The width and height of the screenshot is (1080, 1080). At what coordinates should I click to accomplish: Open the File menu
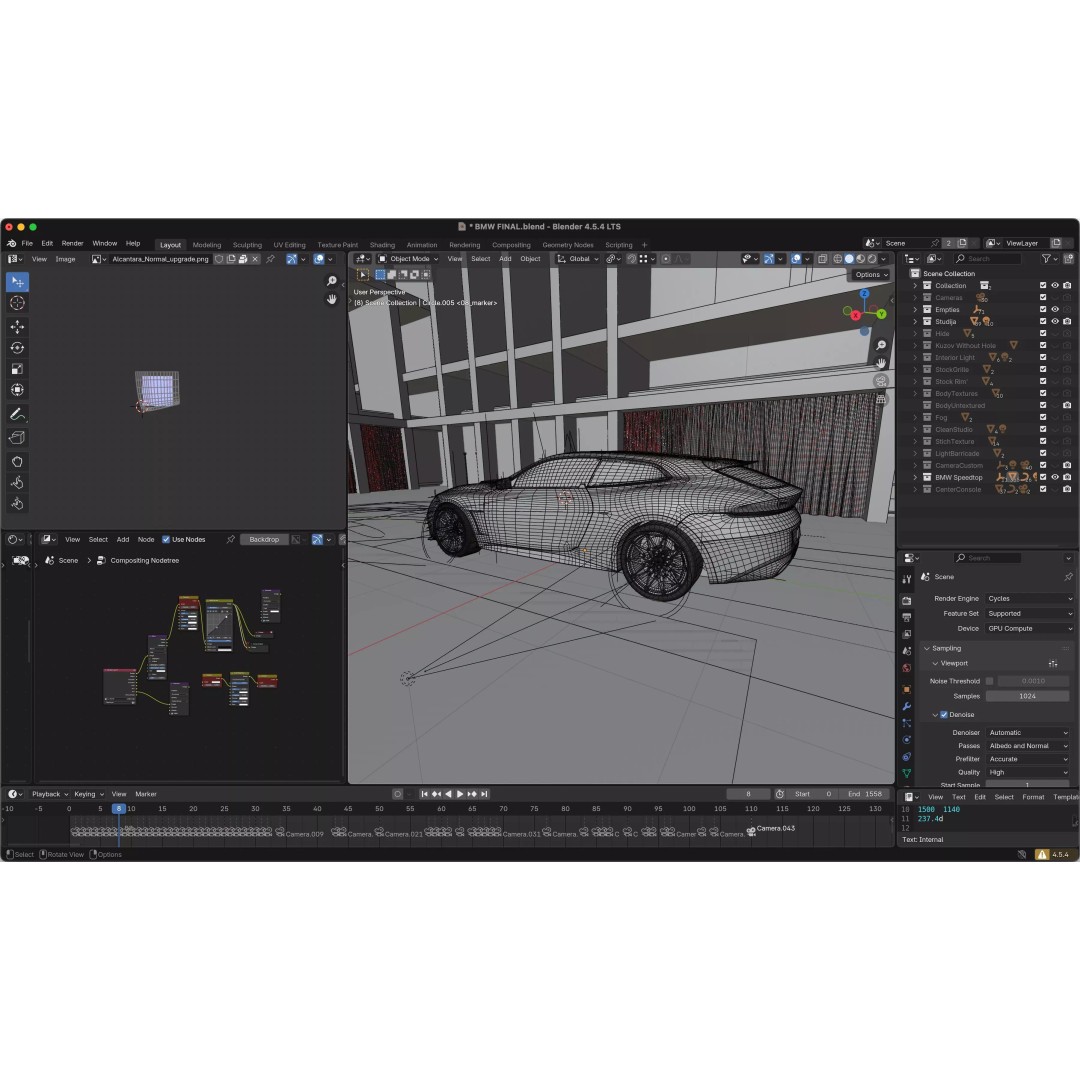[27, 243]
